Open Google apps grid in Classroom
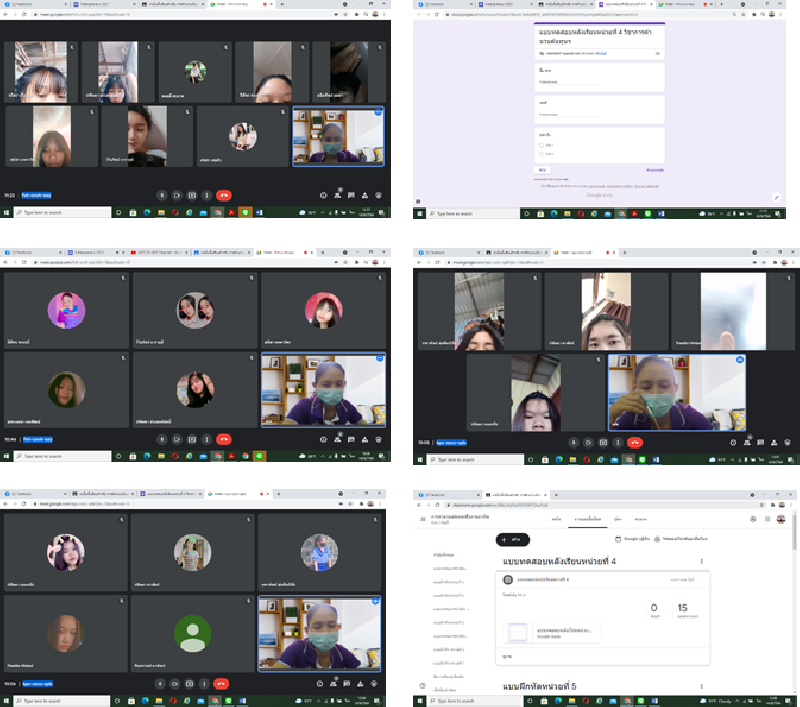The image size is (800, 707). [767, 519]
